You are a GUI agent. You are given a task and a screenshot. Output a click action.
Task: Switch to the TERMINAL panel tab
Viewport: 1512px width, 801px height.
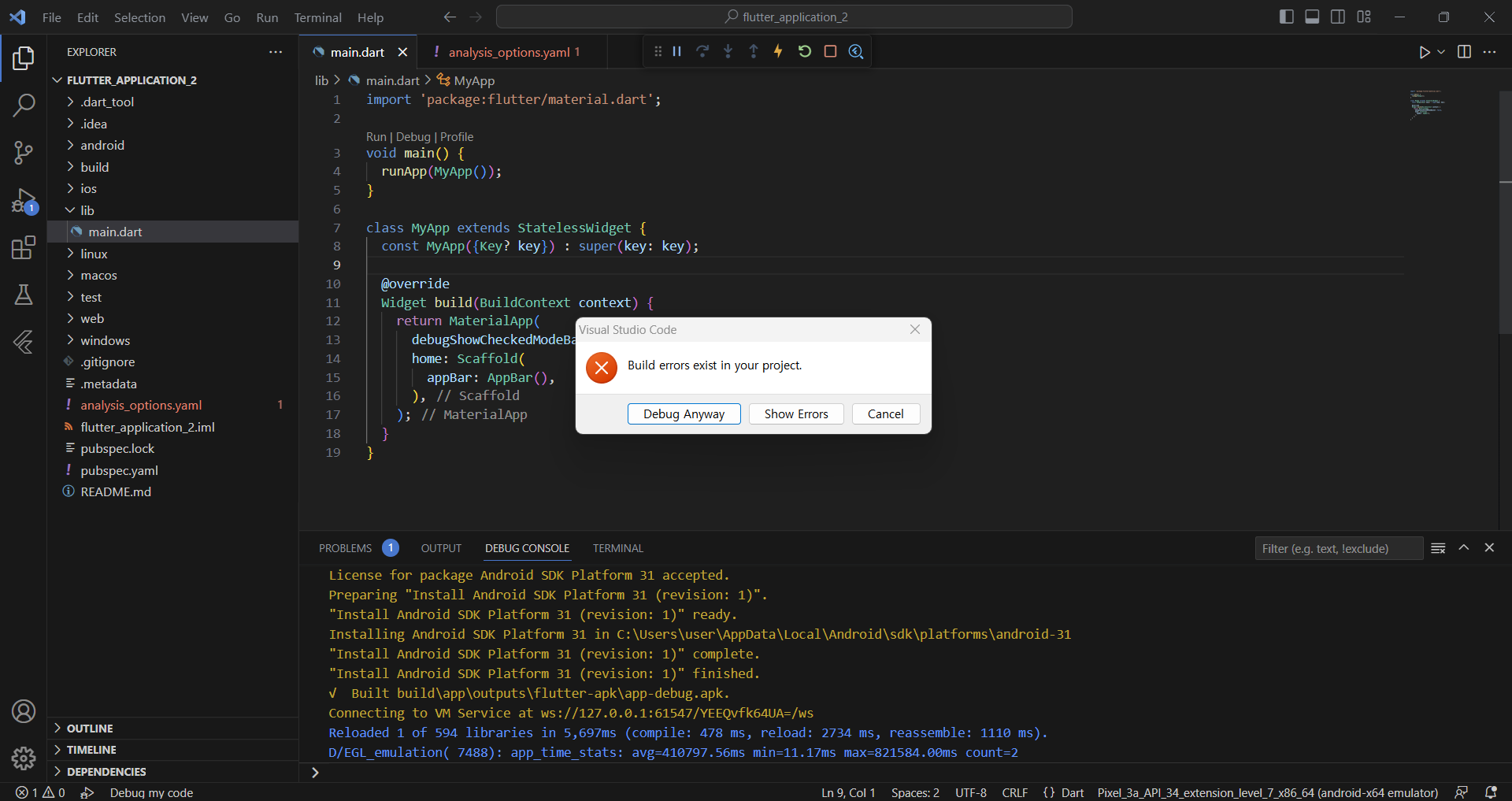point(618,548)
